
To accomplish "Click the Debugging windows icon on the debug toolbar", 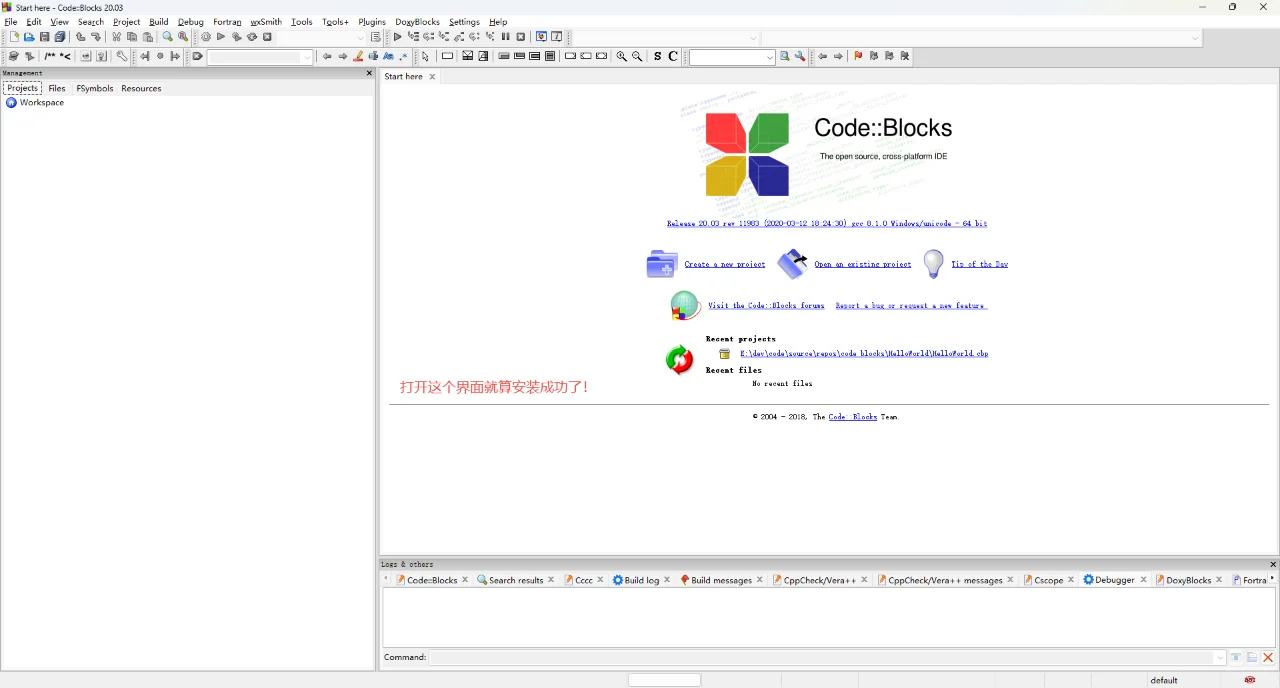I will pos(541,37).
